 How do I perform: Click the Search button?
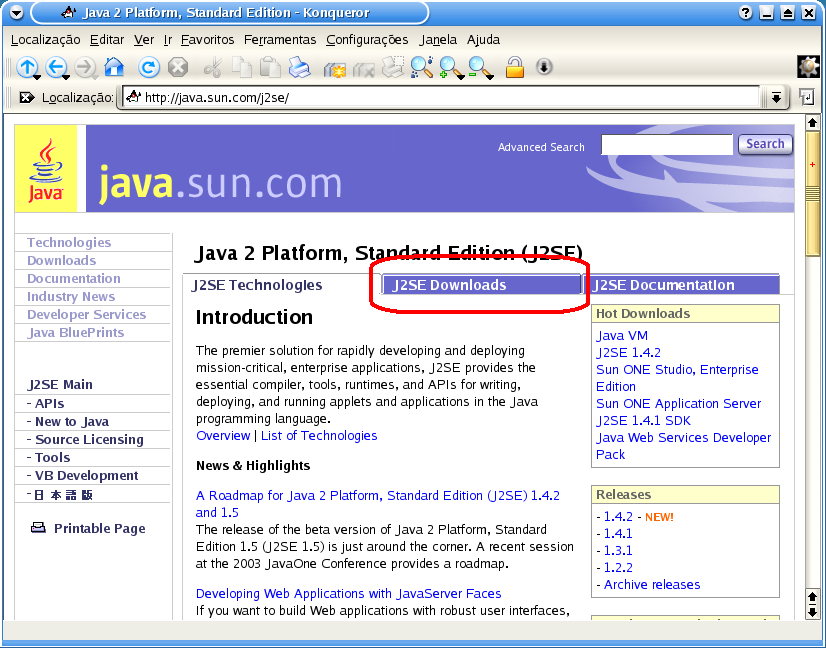tap(765, 144)
